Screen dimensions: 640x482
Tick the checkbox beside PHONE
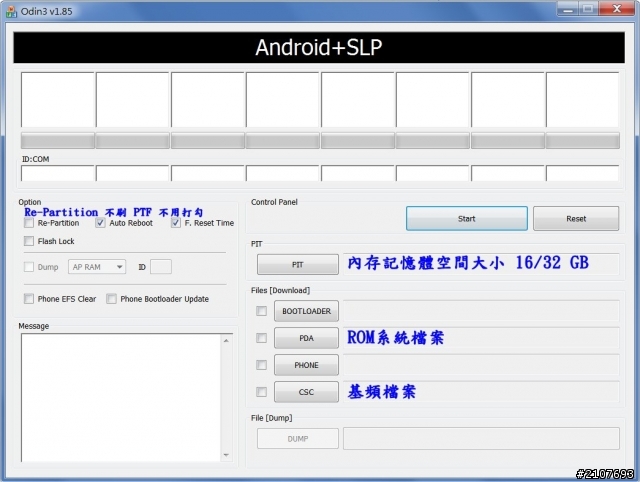point(262,365)
